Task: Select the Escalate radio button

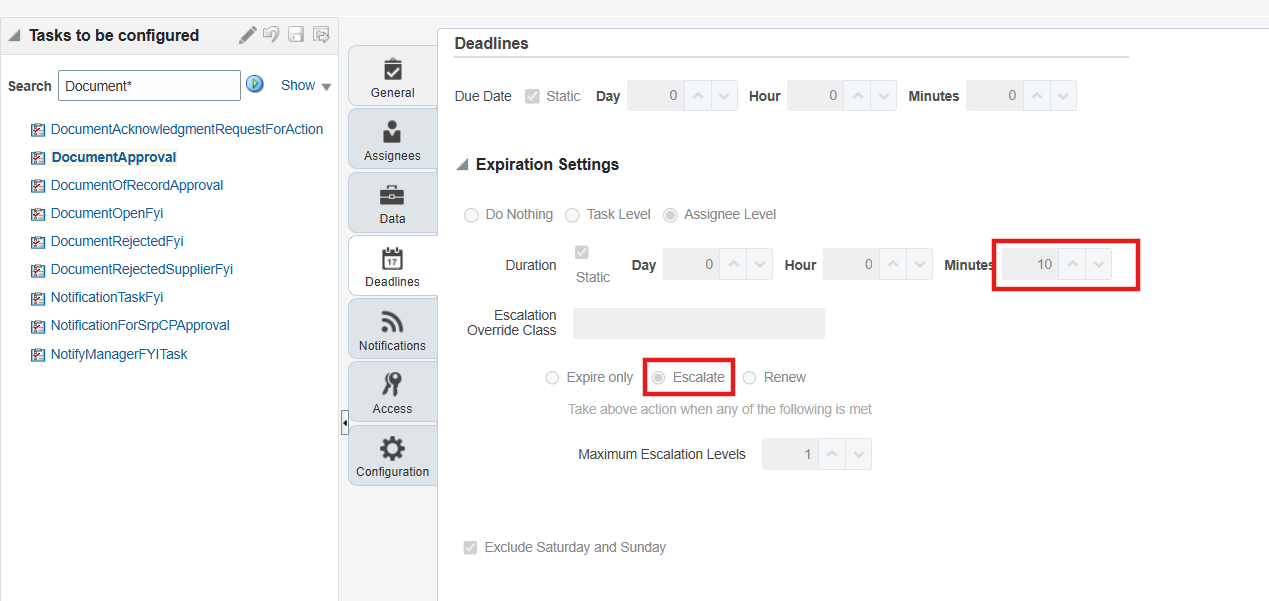Action: [x=659, y=377]
